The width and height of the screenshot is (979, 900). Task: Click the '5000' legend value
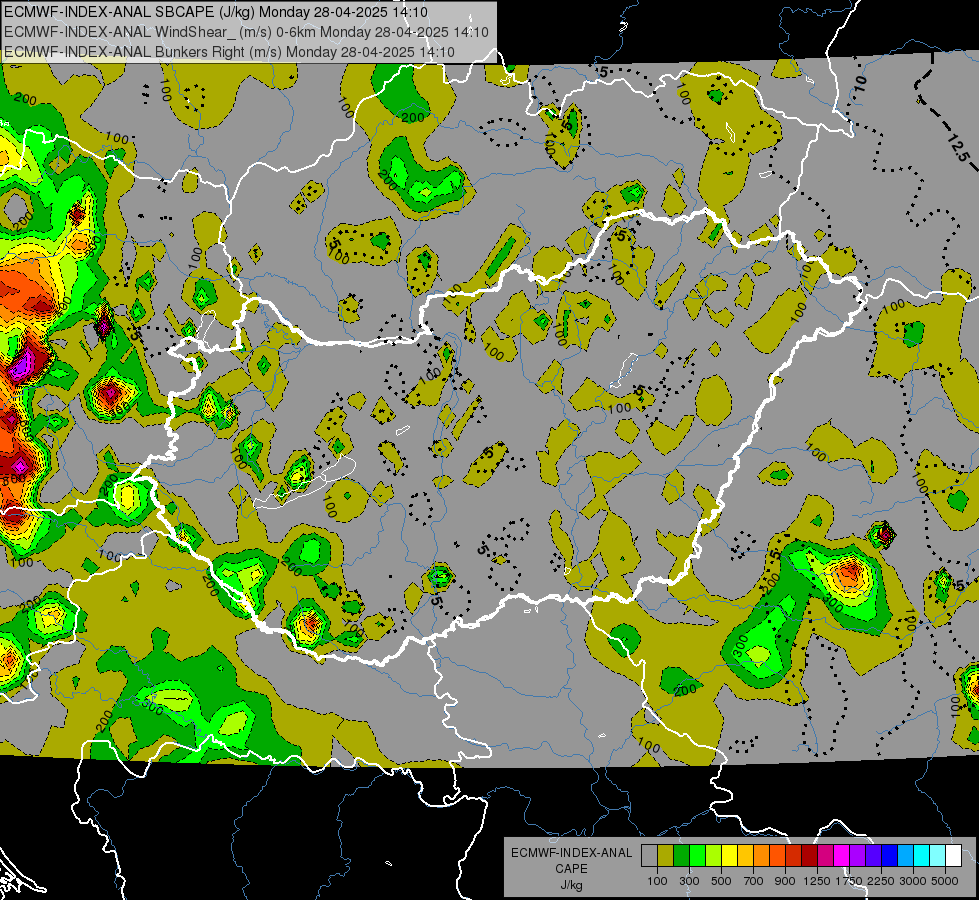click(x=945, y=881)
